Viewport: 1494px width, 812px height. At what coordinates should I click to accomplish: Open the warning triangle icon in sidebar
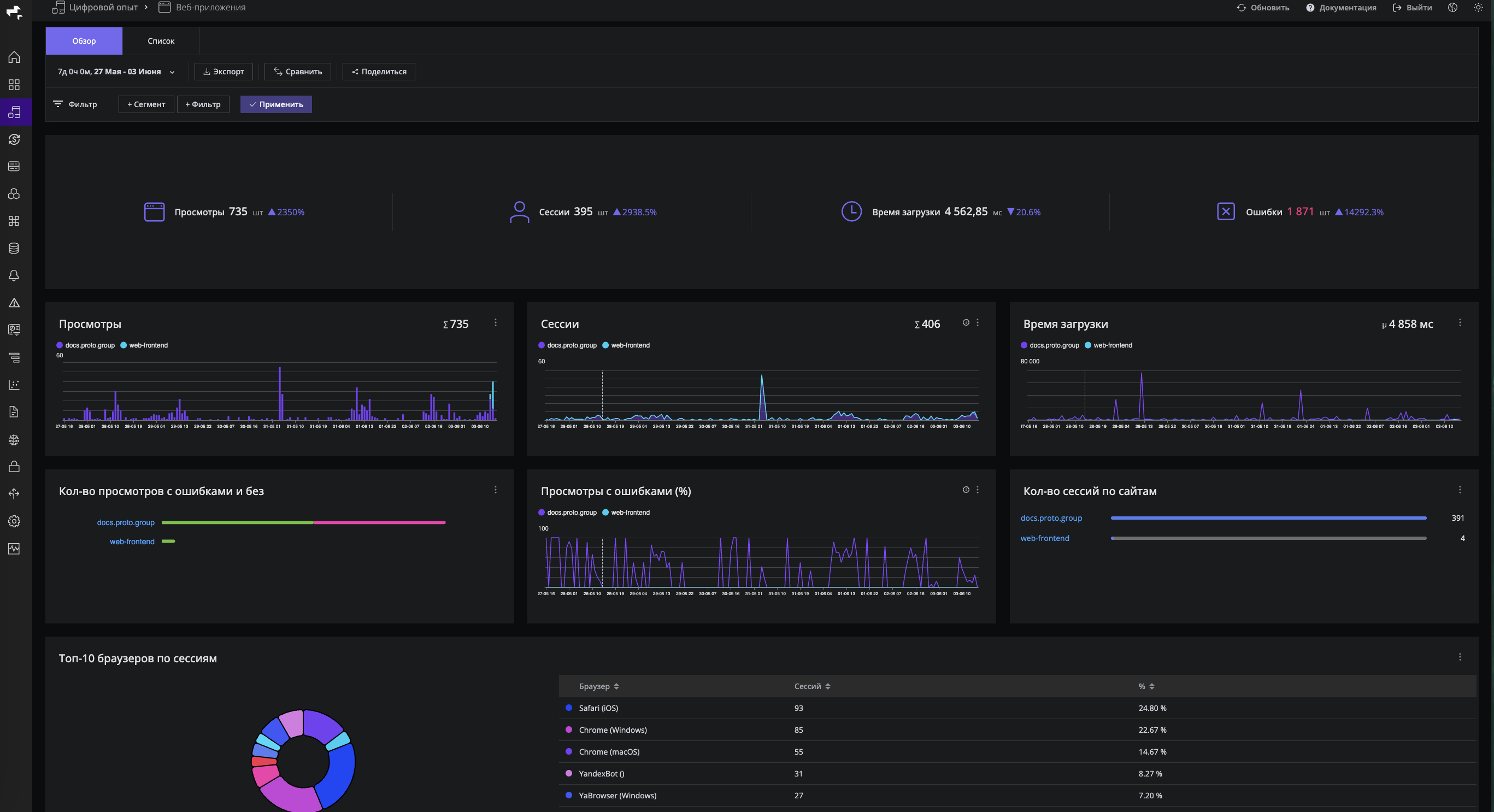click(x=14, y=303)
